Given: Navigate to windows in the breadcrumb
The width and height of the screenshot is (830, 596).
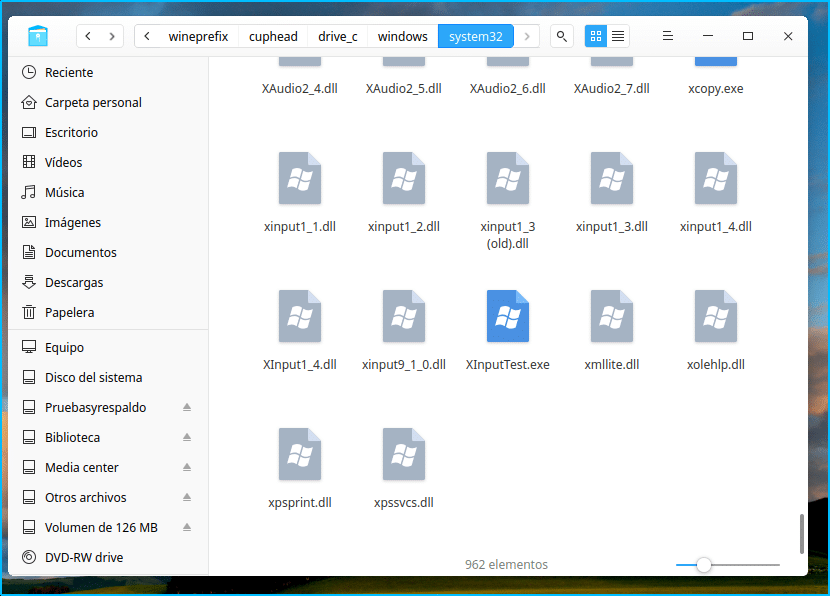Looking at the screenshot, I should (403, 36).
